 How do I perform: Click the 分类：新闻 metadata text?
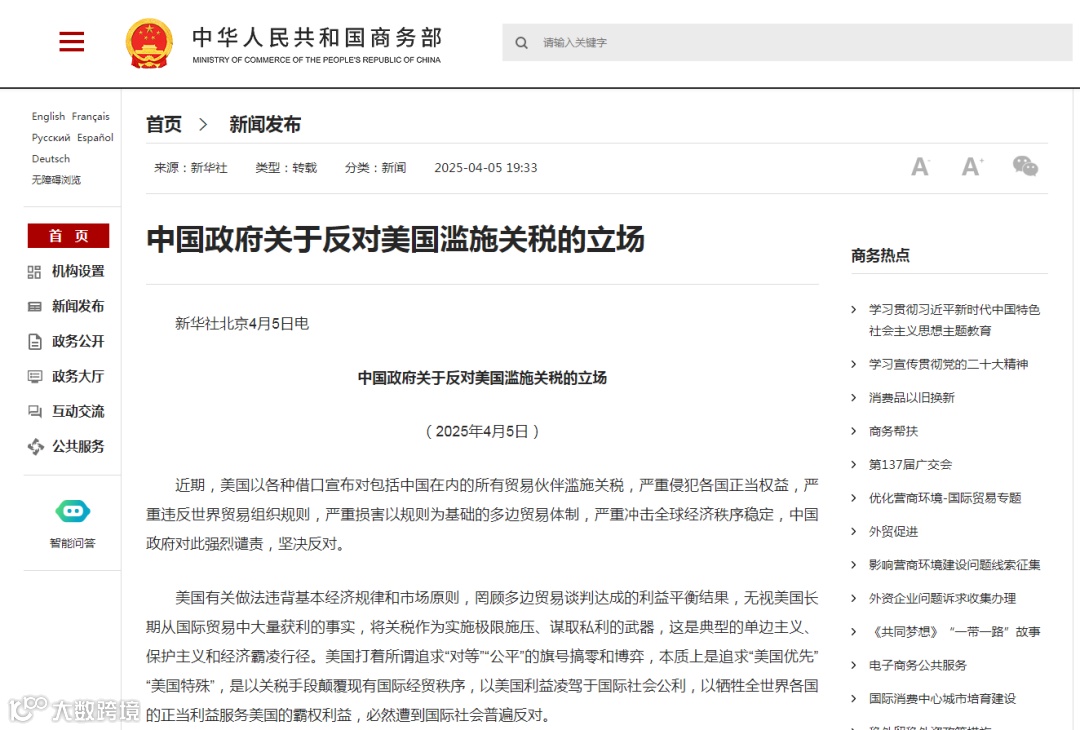[375, 168]
